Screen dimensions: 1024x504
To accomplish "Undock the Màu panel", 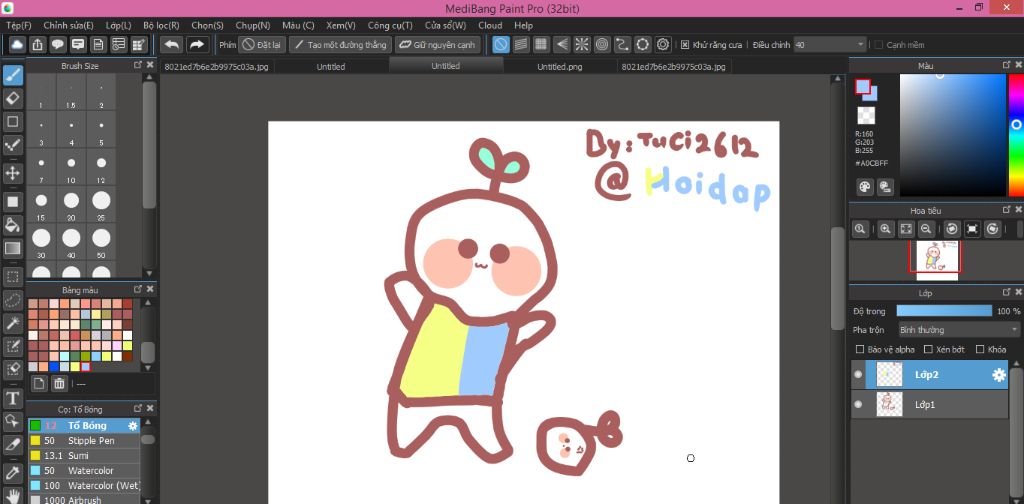I will (1006, 65).
